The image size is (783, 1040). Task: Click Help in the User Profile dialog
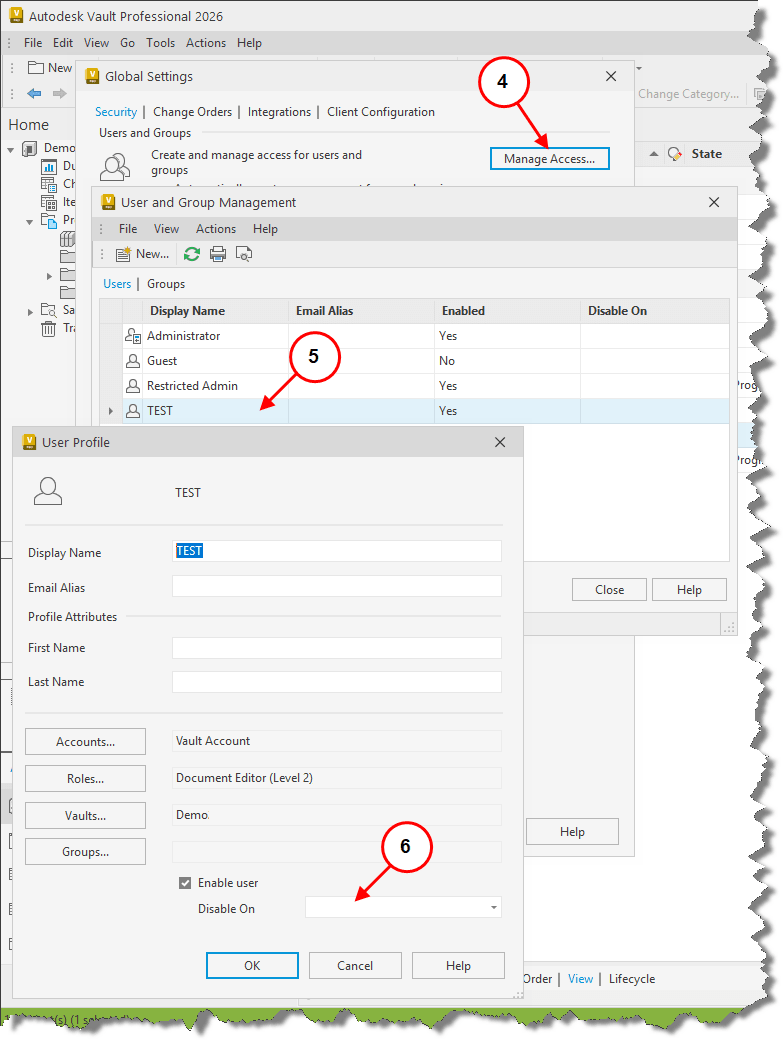458,966
